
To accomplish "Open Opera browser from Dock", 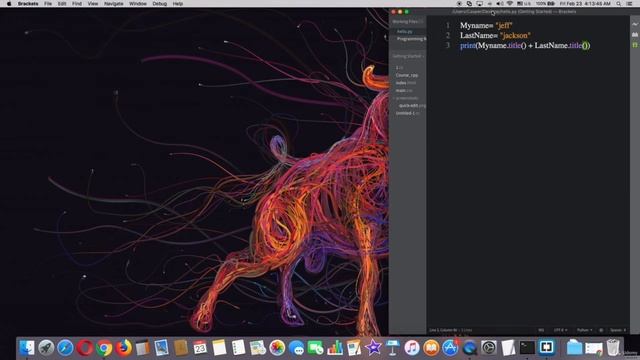I will [84, 348].
